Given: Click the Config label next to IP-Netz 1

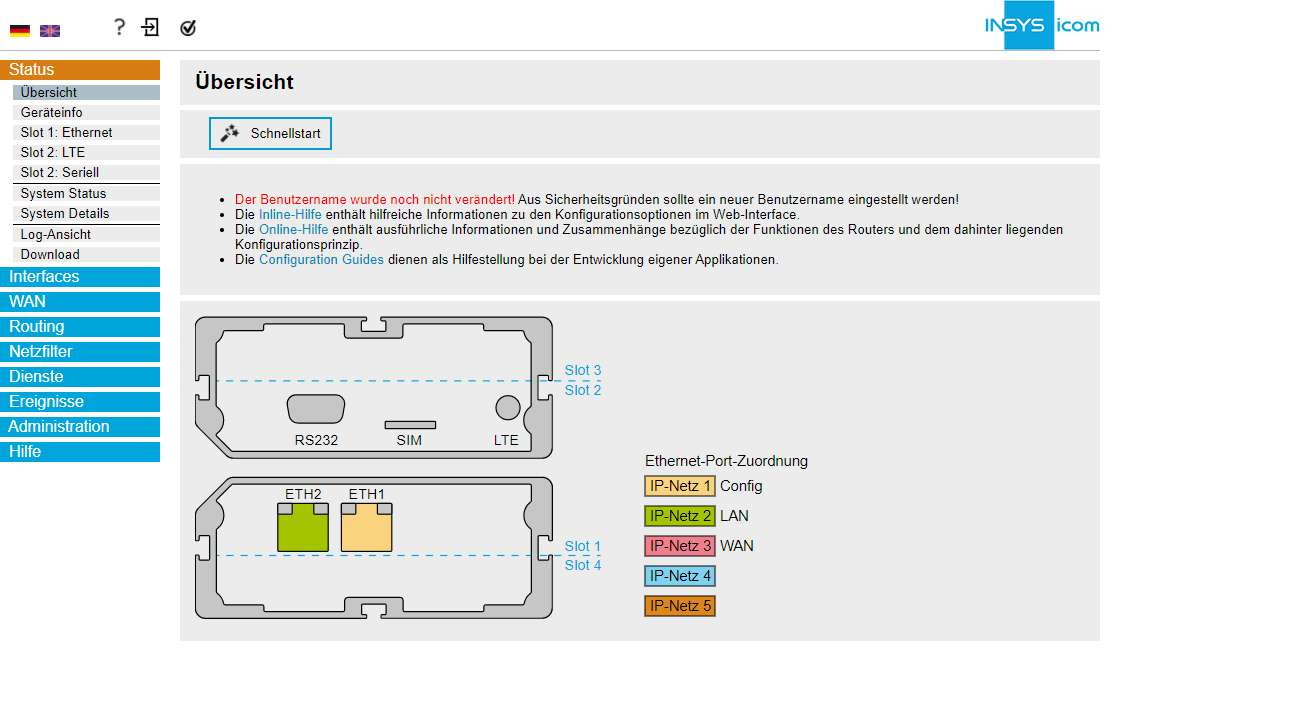Looking at the screenshot, I should [741, 487].
